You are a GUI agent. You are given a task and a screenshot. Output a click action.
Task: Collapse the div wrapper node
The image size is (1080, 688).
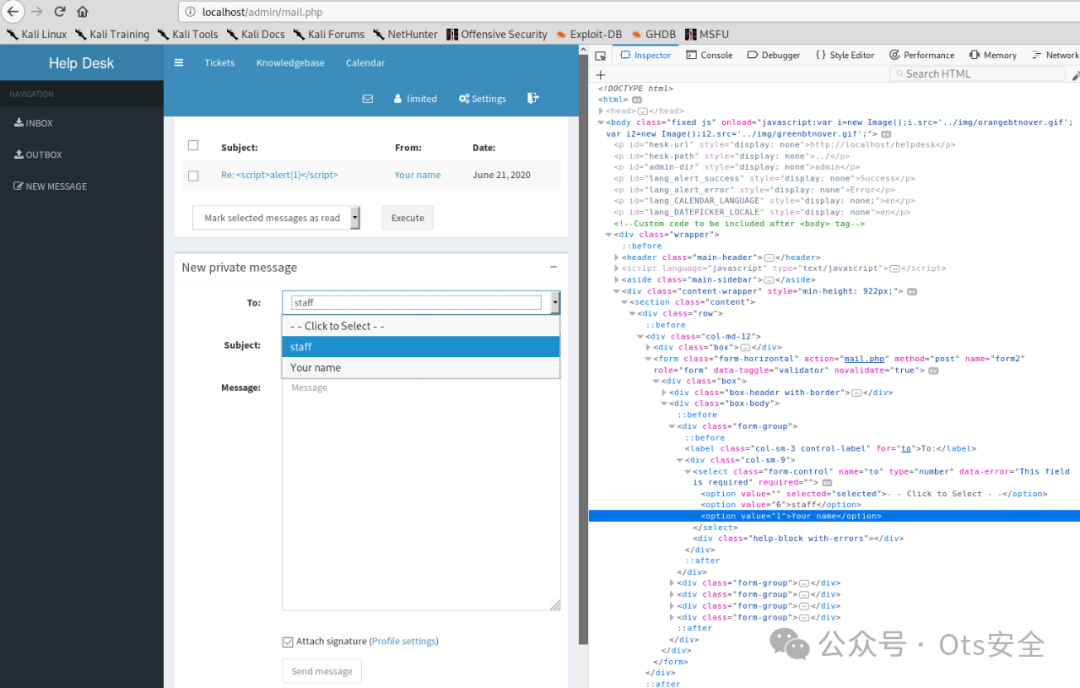point(609,235)
